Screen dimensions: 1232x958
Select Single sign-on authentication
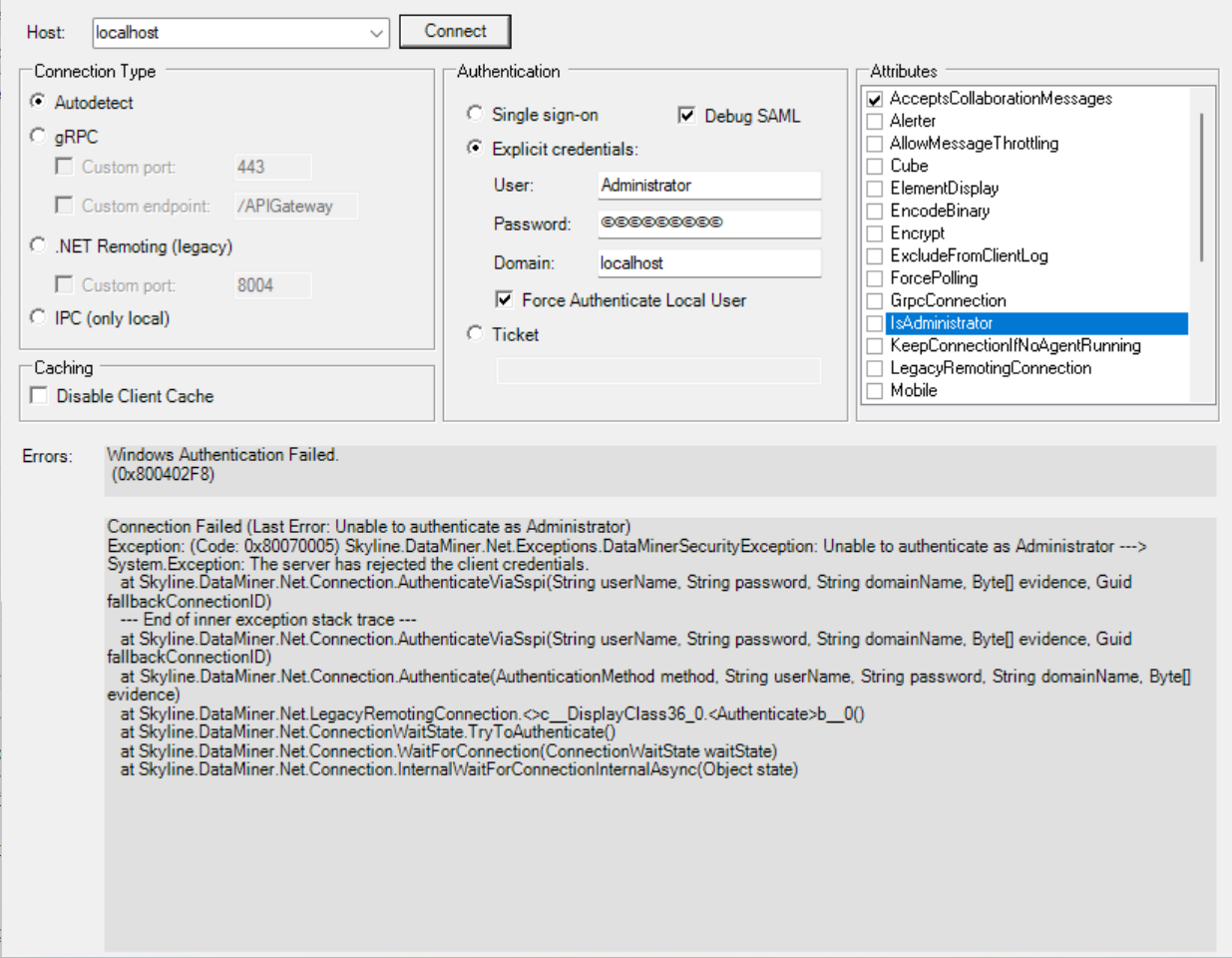coord(475,114)
